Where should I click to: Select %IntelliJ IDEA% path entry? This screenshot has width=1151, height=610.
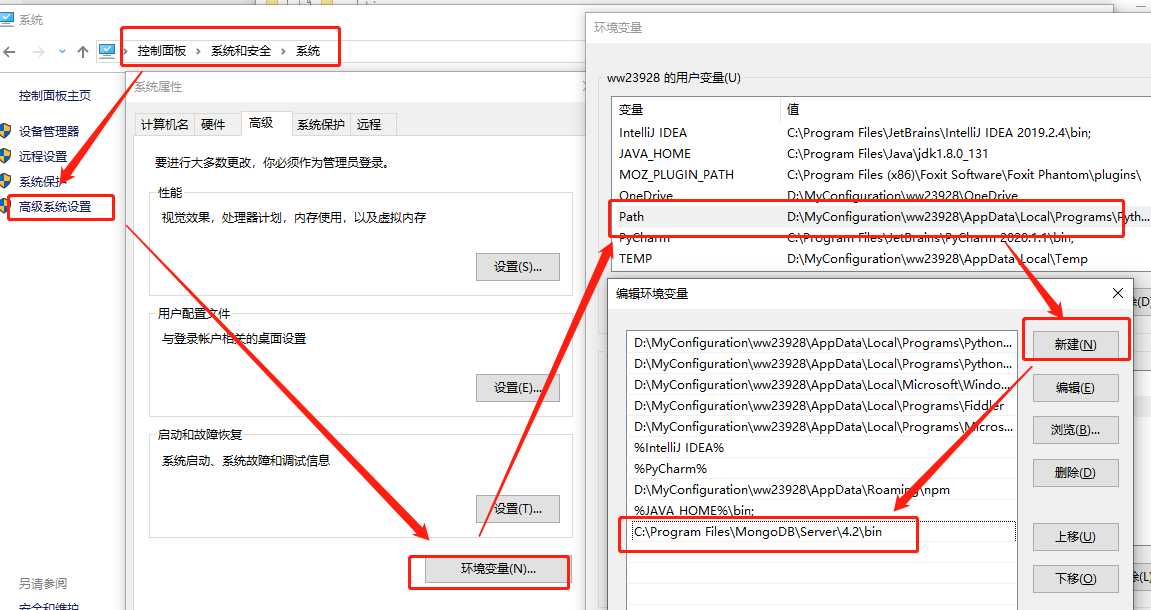click(822, 448)
